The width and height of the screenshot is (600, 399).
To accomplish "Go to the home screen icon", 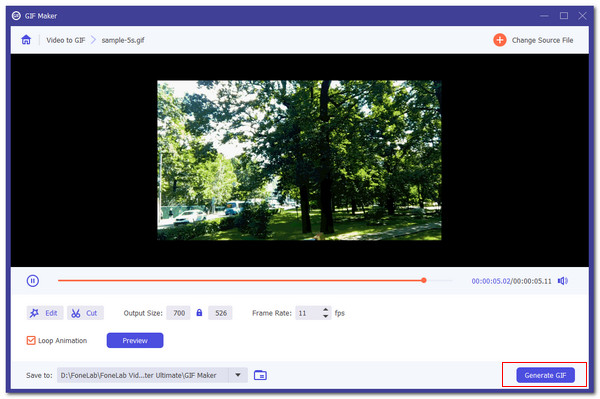I will coord(26,40).
